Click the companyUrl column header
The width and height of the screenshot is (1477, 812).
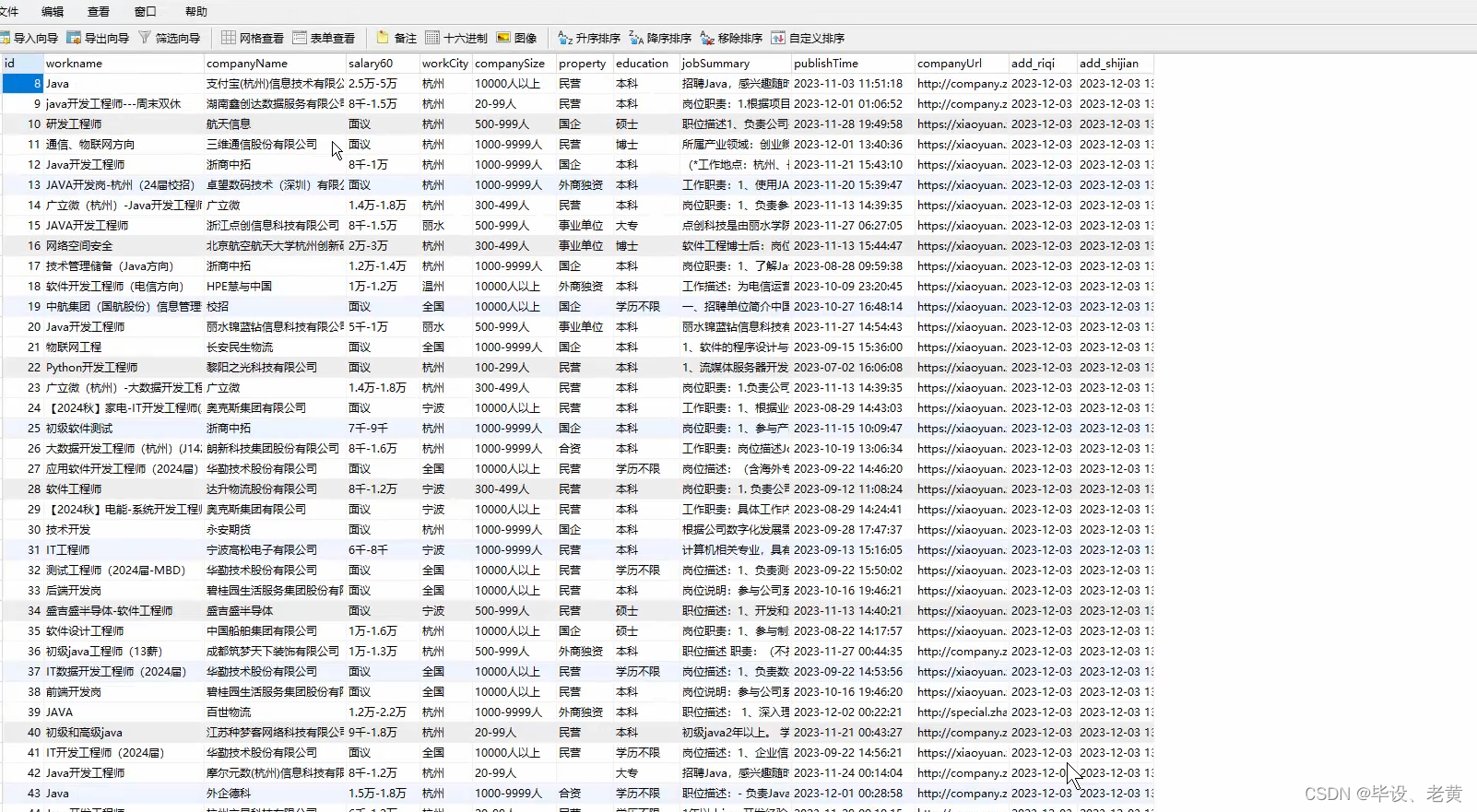[x=962, y=64]
